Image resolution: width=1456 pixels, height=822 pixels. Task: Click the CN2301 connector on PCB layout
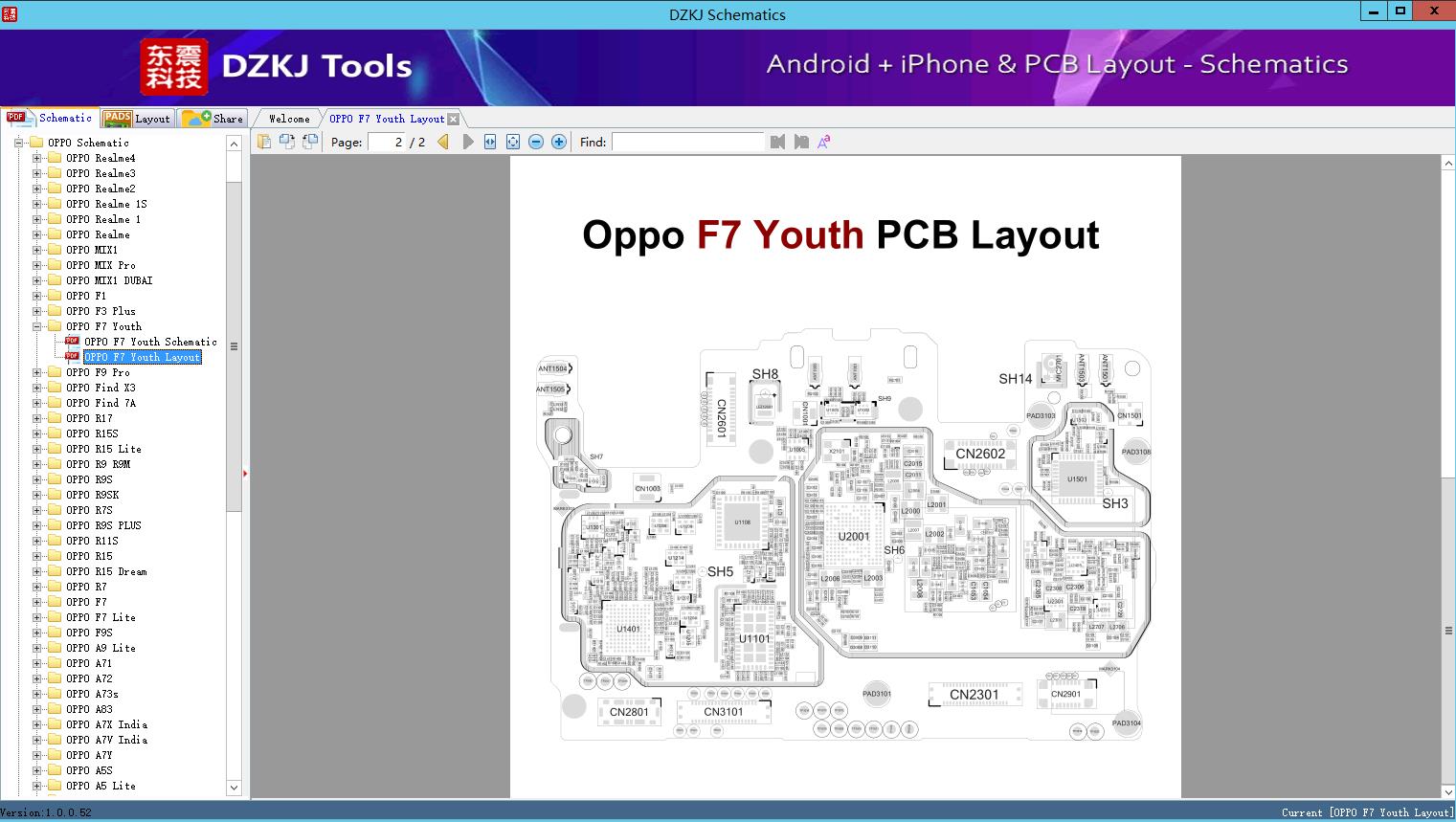(x=974, y=695)
